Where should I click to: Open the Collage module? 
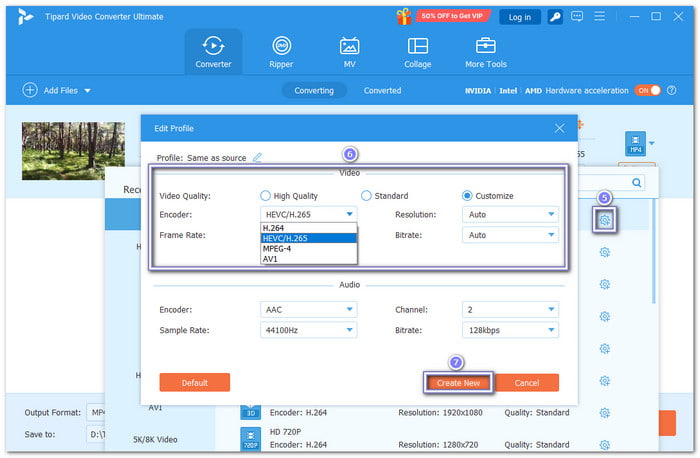(418, 52)
